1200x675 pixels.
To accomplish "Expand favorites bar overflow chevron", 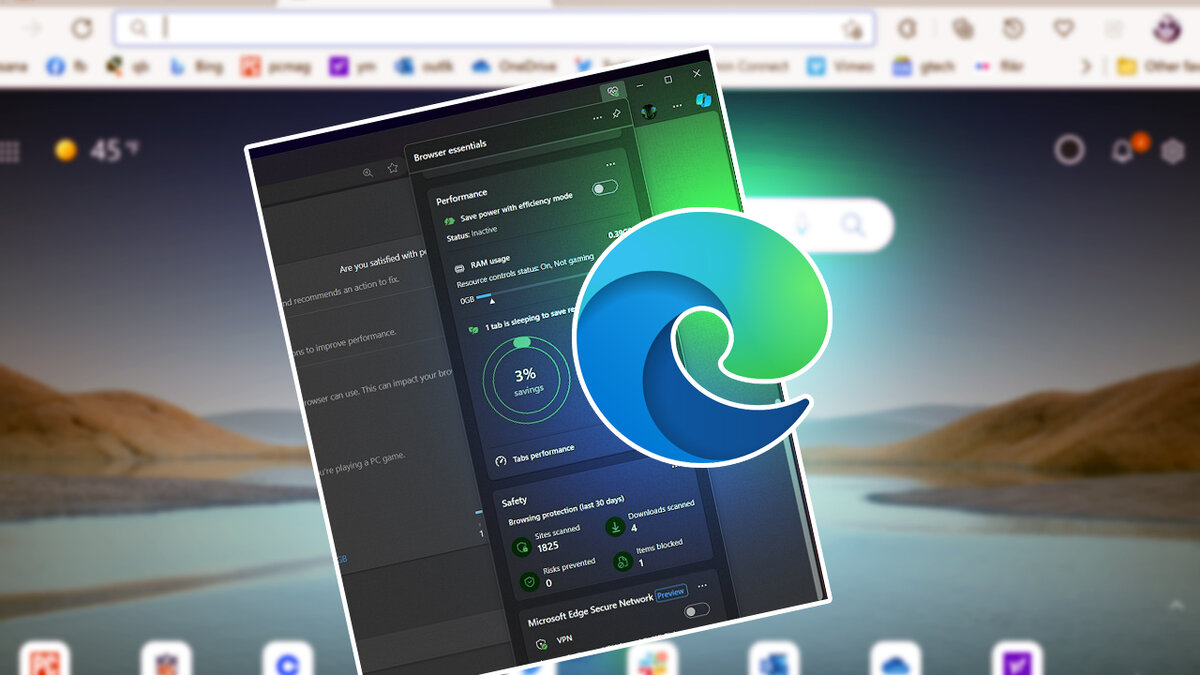I will (x=1088, y=66).
